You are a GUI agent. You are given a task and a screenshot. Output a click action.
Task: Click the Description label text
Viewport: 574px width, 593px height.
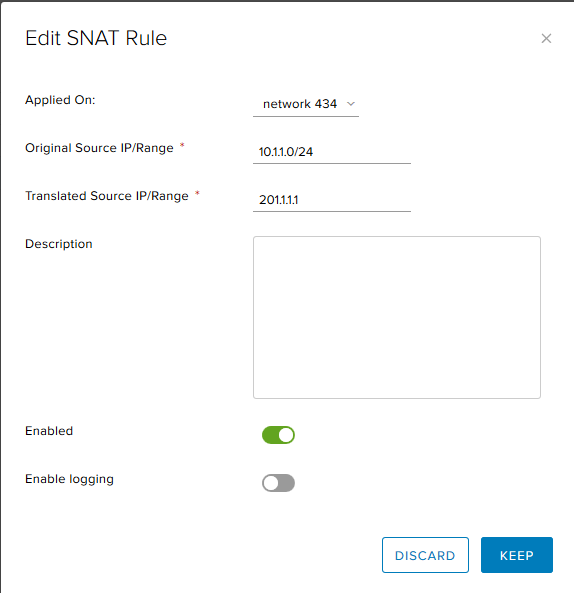click(59, 244)
